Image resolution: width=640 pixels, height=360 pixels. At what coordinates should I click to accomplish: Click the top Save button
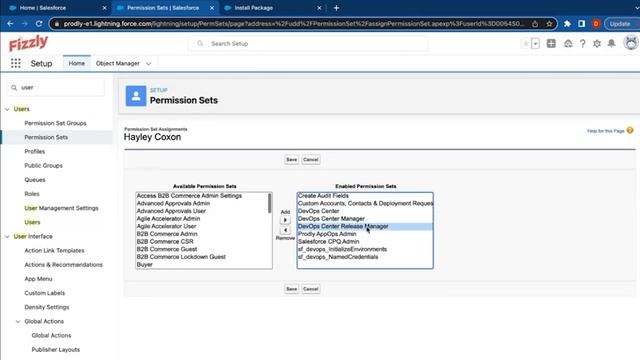coord(291,160)
